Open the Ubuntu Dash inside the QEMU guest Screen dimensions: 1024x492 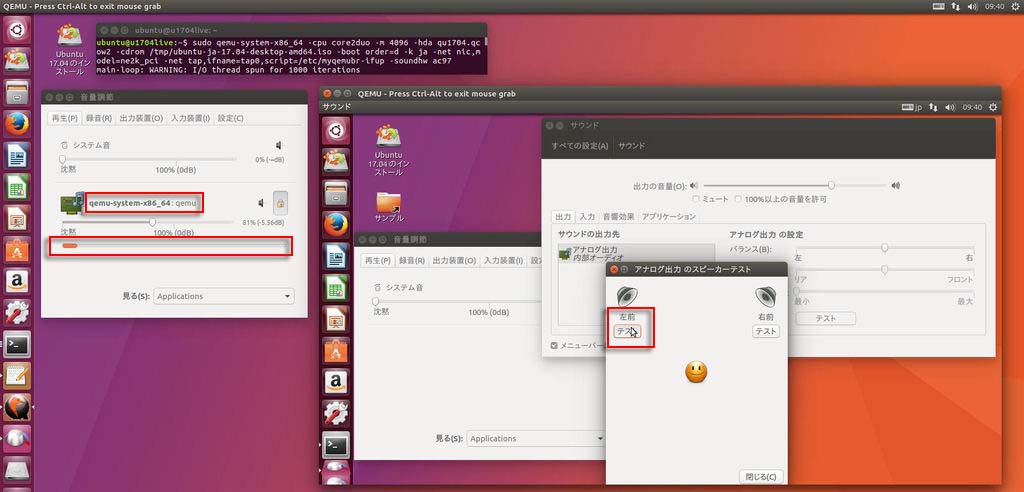coord(336,130)
